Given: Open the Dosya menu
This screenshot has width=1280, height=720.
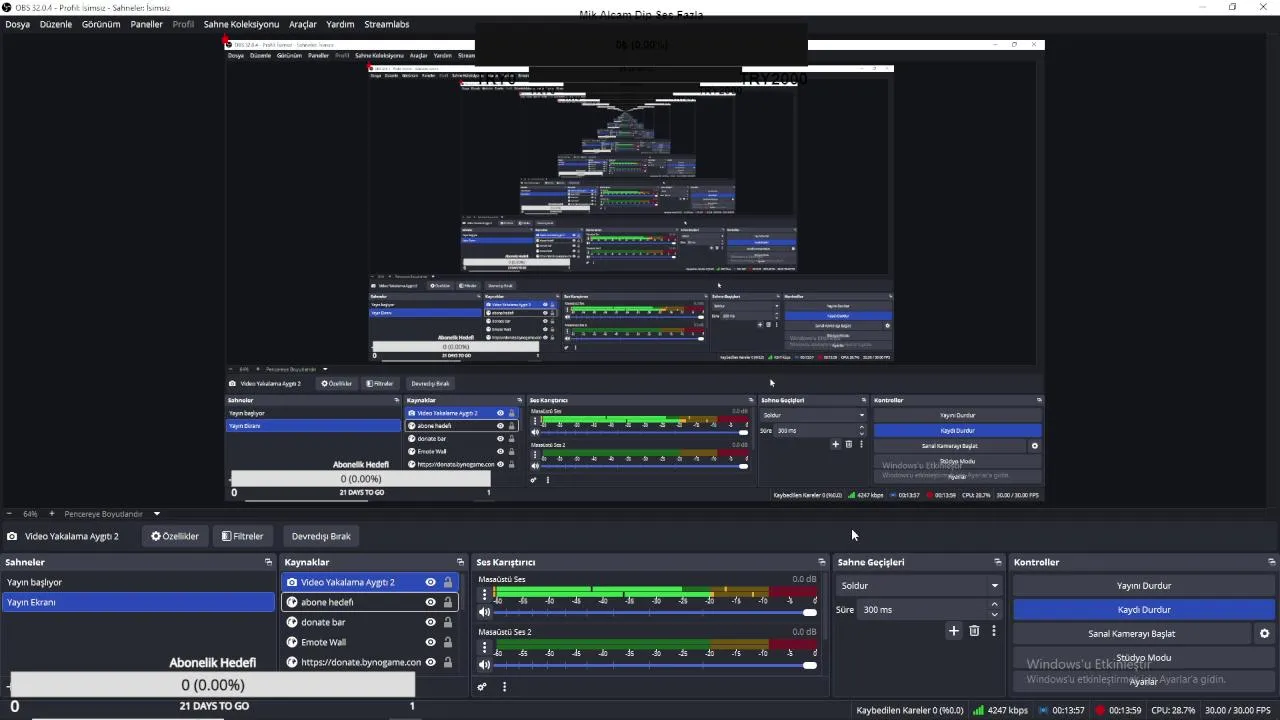Looking at the screenshot, I should pyautogui.click(x=18, y=24).
